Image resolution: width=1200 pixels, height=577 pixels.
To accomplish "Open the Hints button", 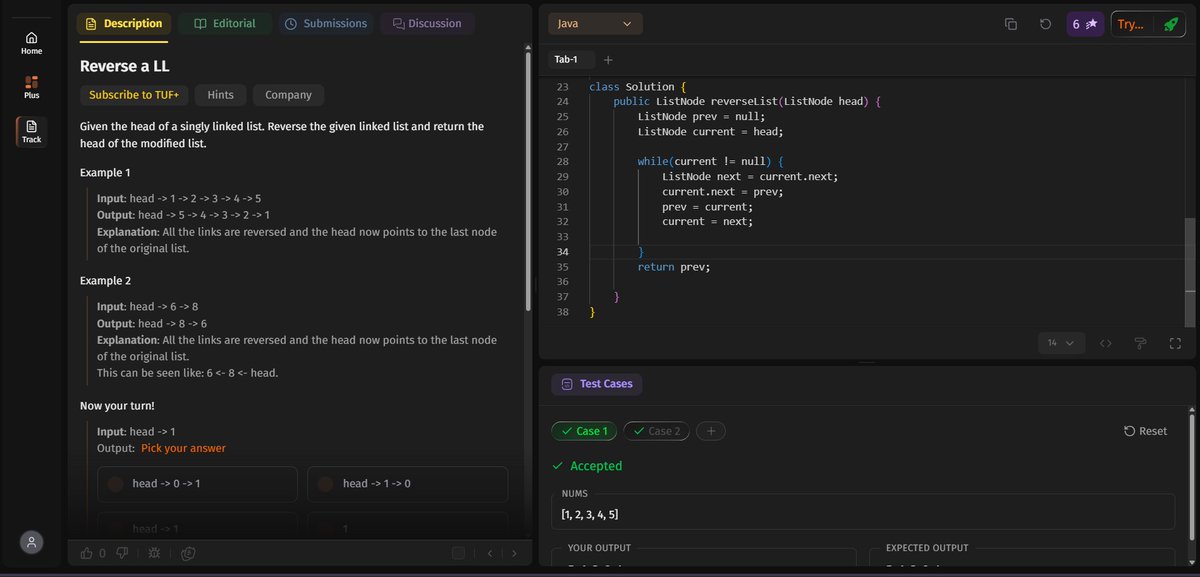I will click(x=220, y=95).
